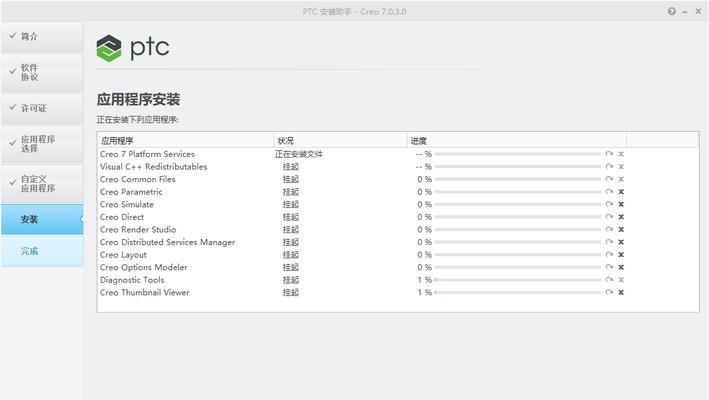The width and height of the screenshot is (709, 400).
Task: Select the Creo Thumbnail Viewer row name
Action: pos(145,292)
